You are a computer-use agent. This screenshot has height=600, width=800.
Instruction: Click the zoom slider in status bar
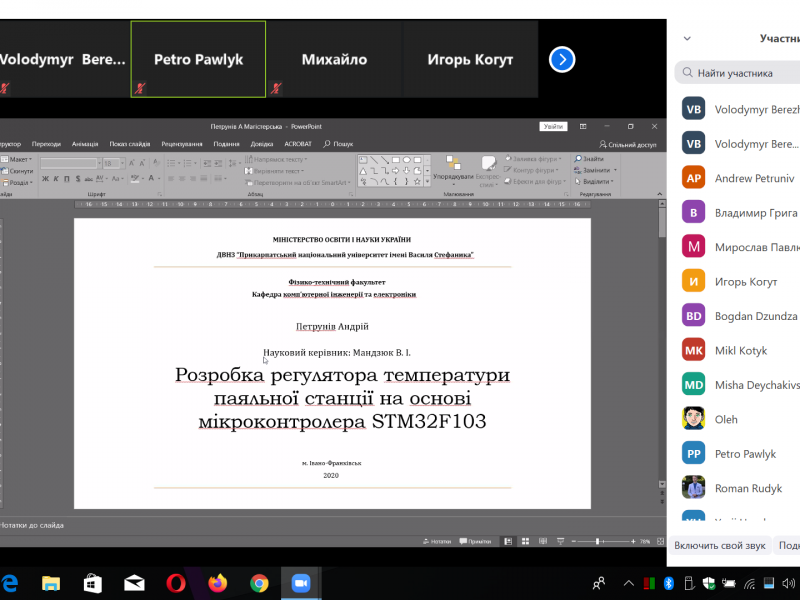pos(598,541)
